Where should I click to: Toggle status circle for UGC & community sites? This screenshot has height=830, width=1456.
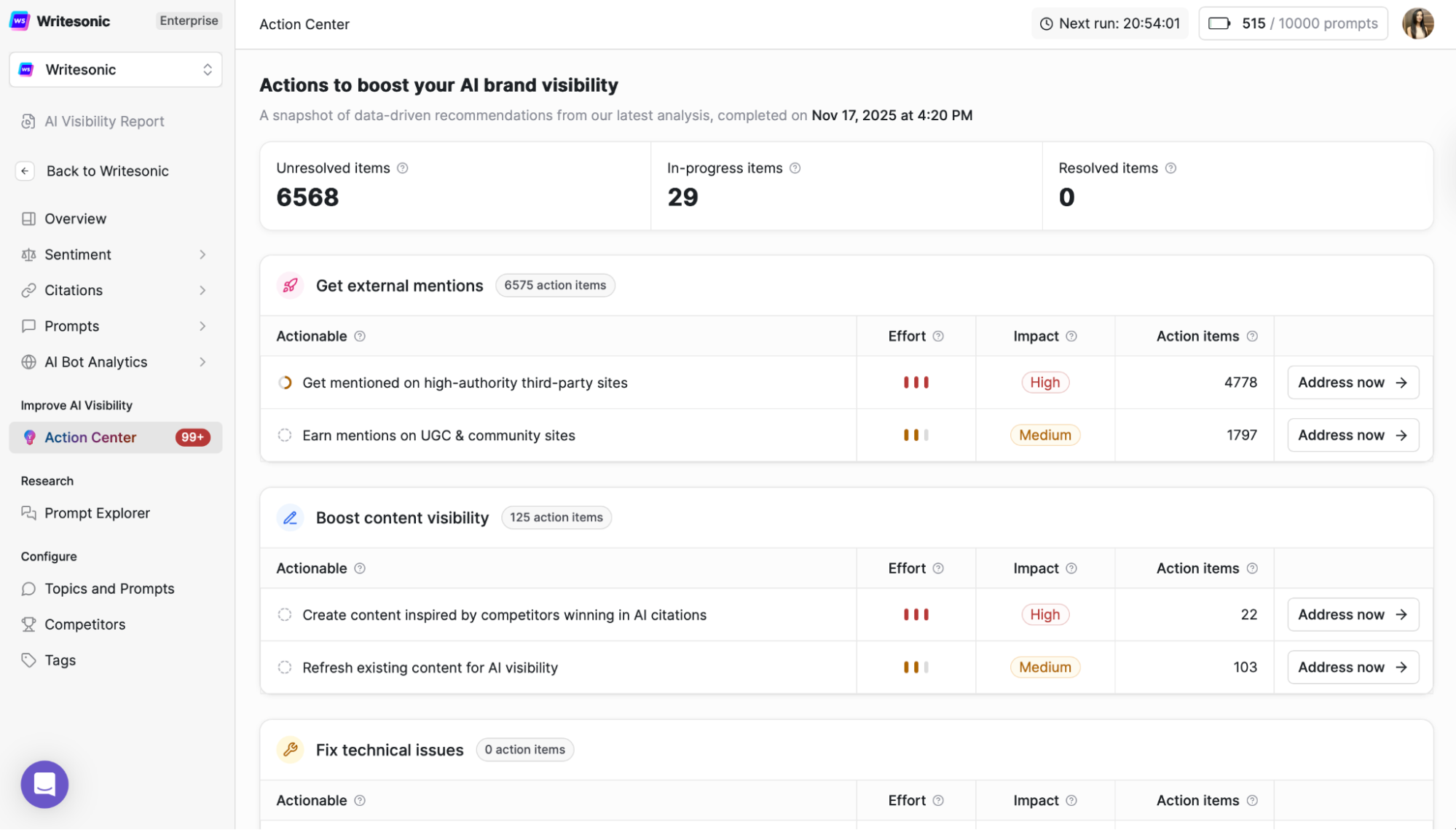tap(285, 435)
